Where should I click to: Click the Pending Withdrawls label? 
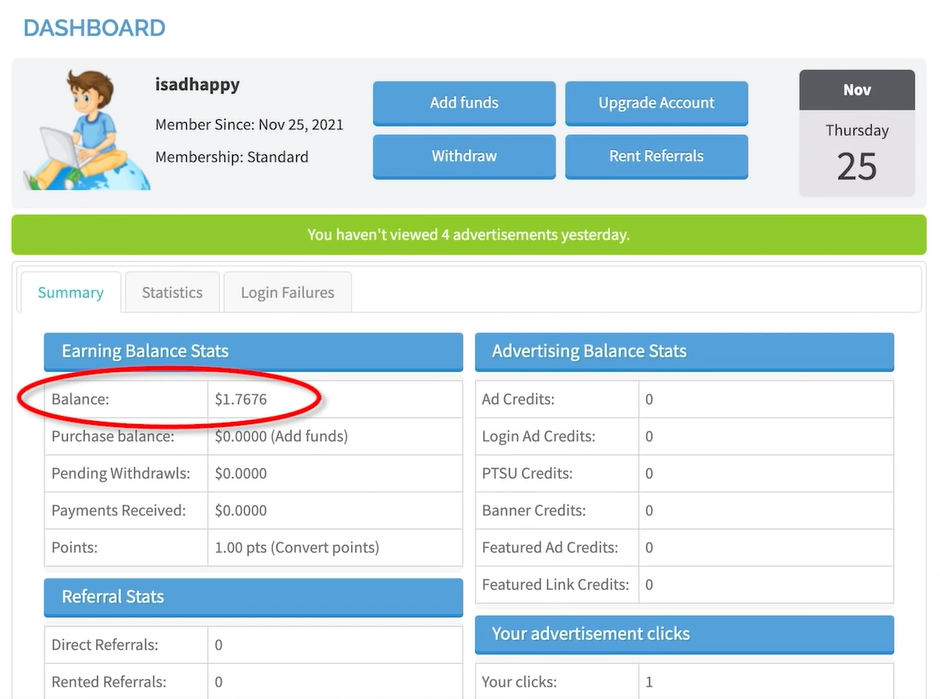(120, 474)
